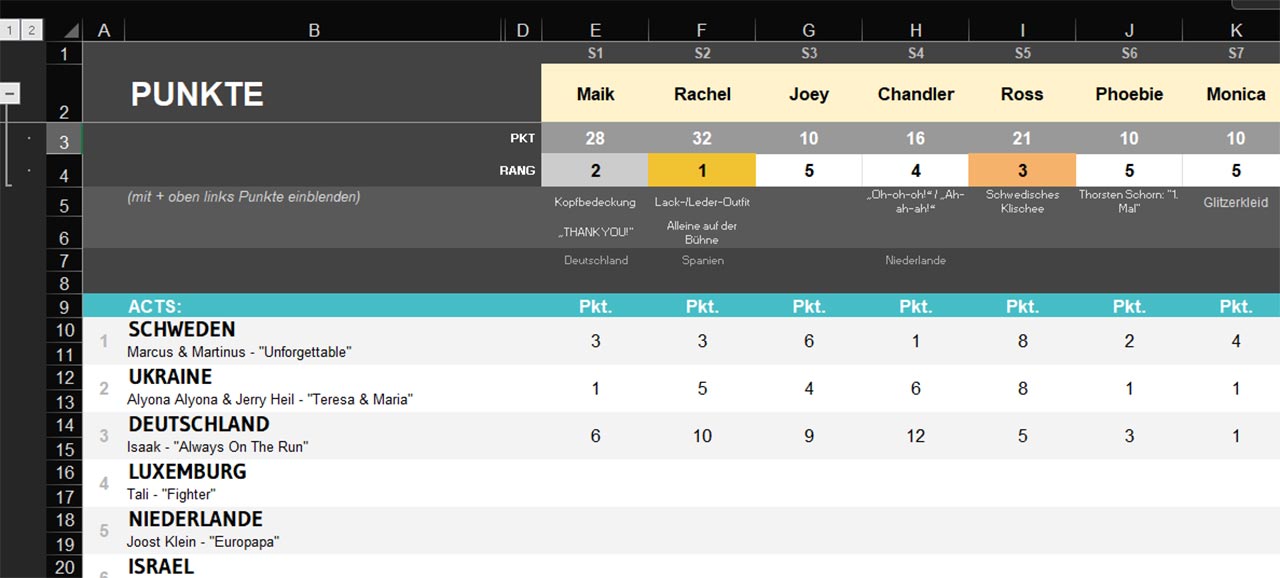
Task: Select column E header
Action: point(595,31)
